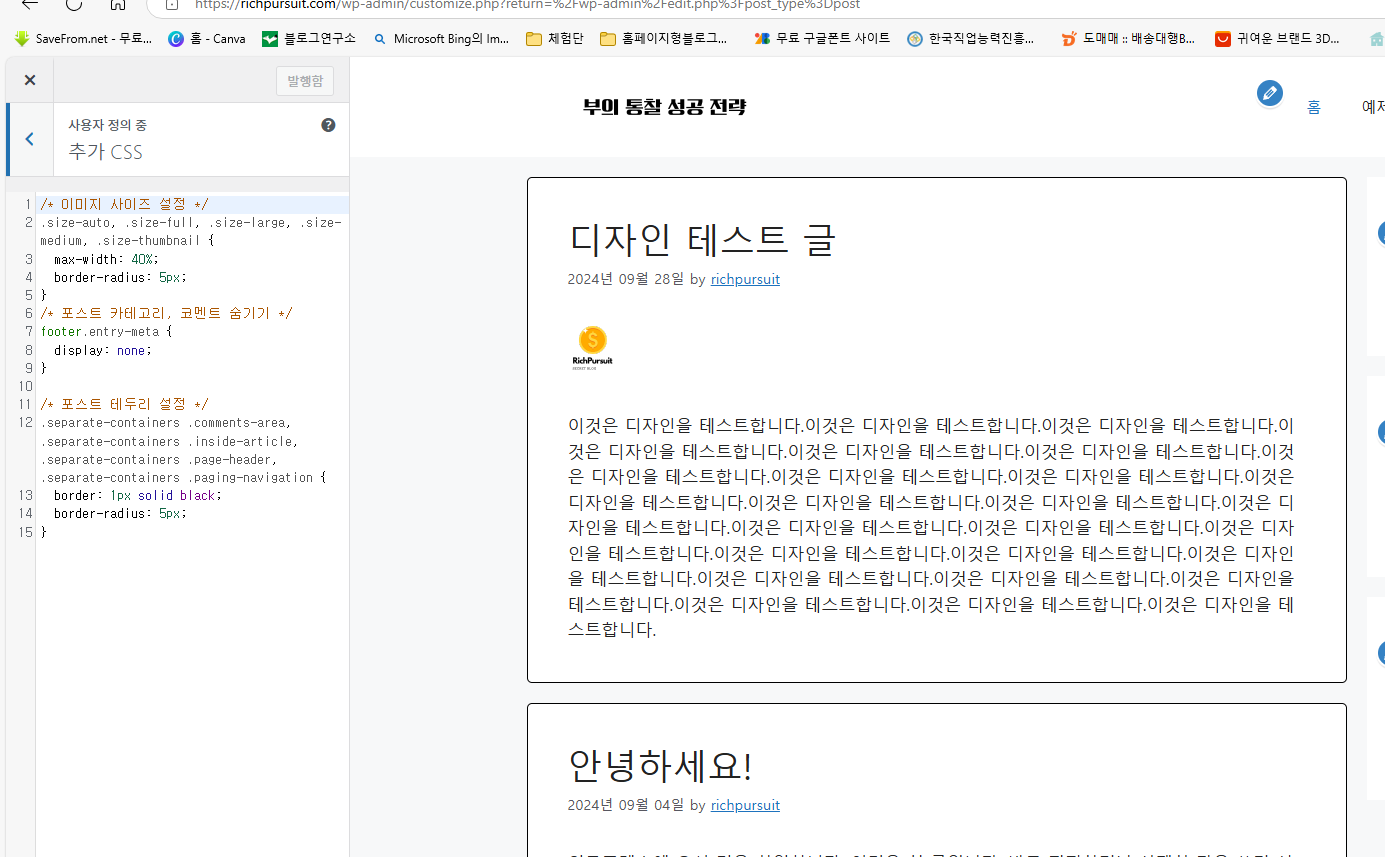Click the 추가 CSS section title

pos(105,152)
